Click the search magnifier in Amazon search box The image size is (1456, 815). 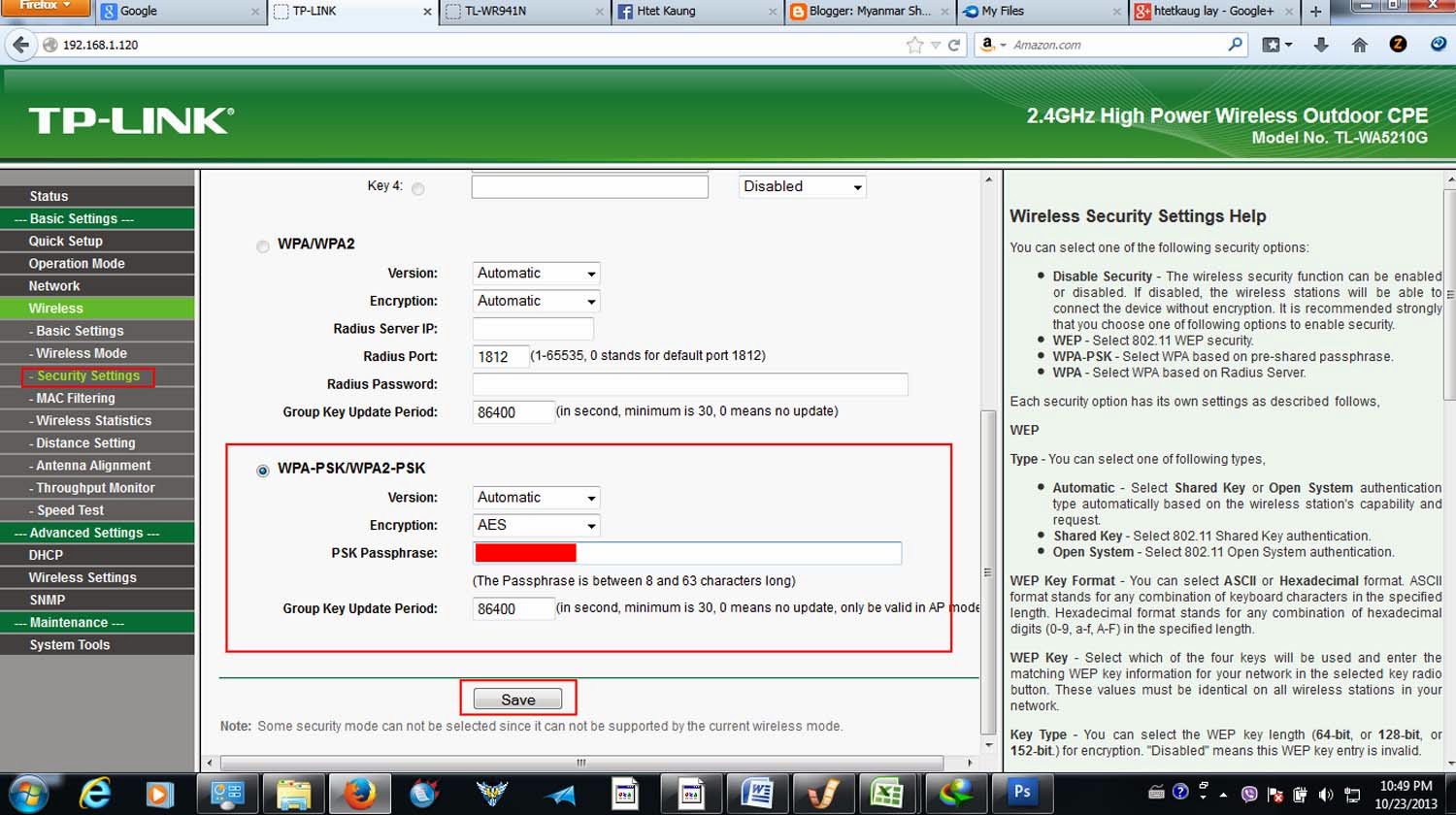tap(1235, 44)
